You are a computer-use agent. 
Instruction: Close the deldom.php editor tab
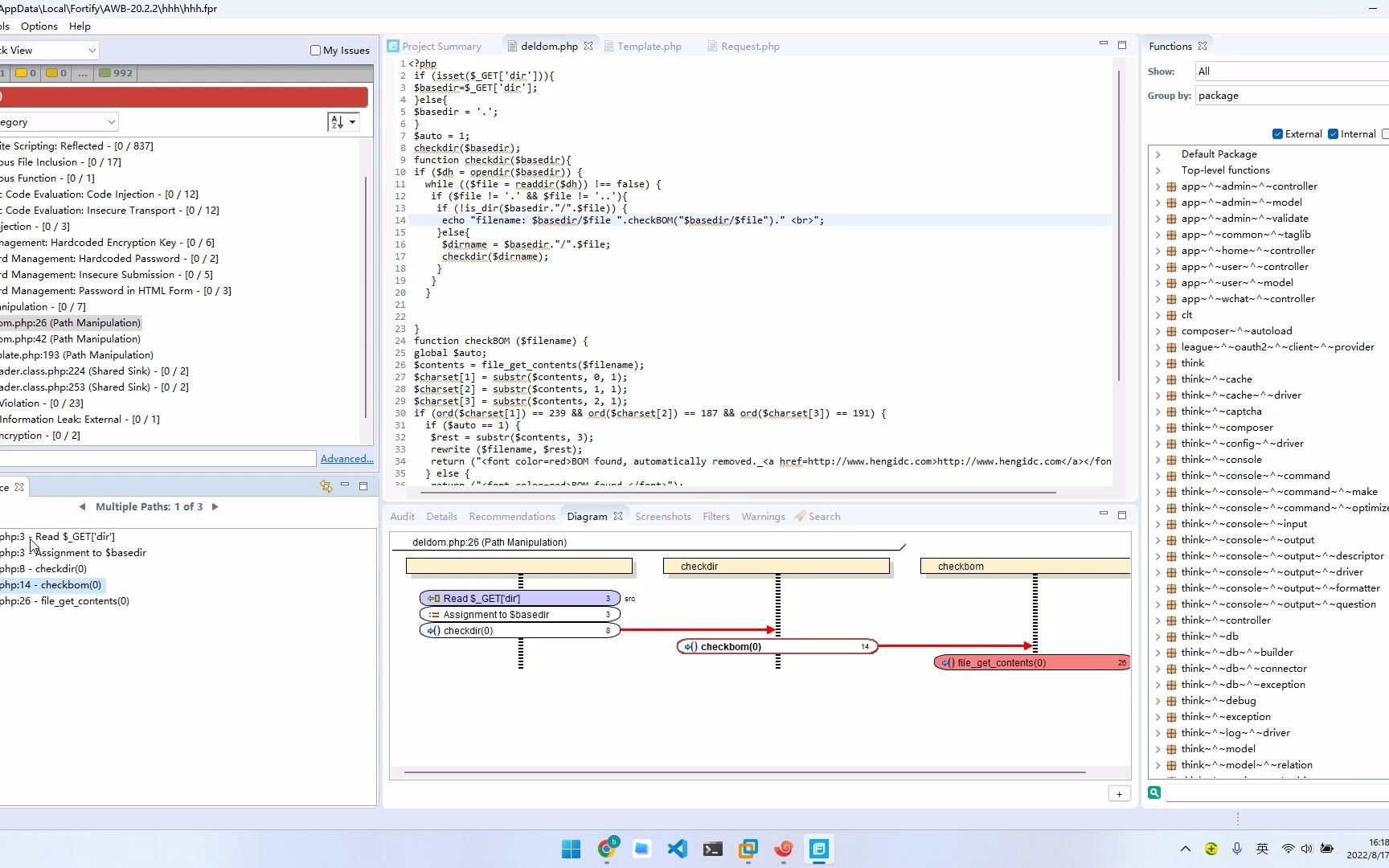pyautogui.click(x=588, y=46)
